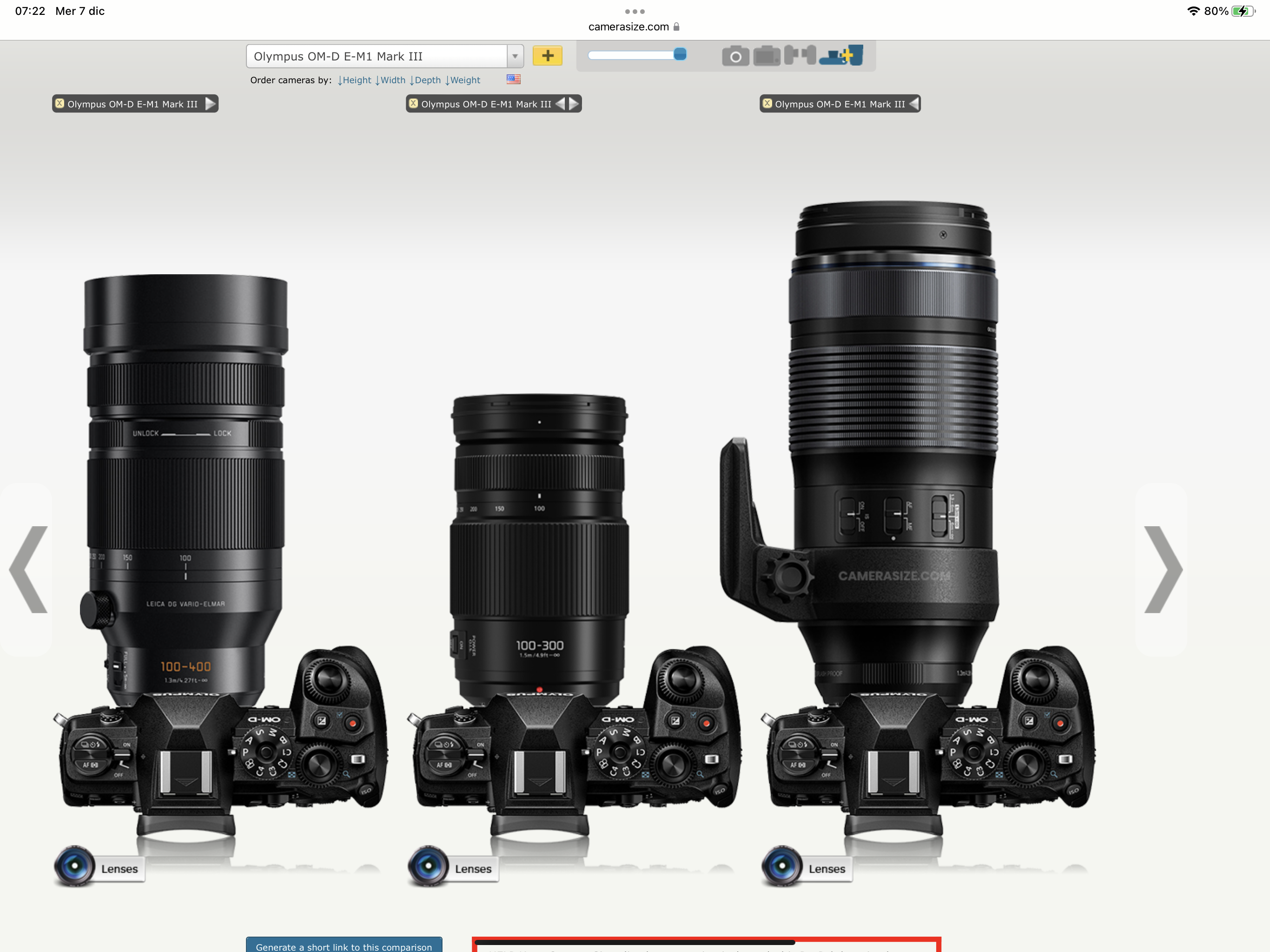Select the side view cameras icon

800,55
